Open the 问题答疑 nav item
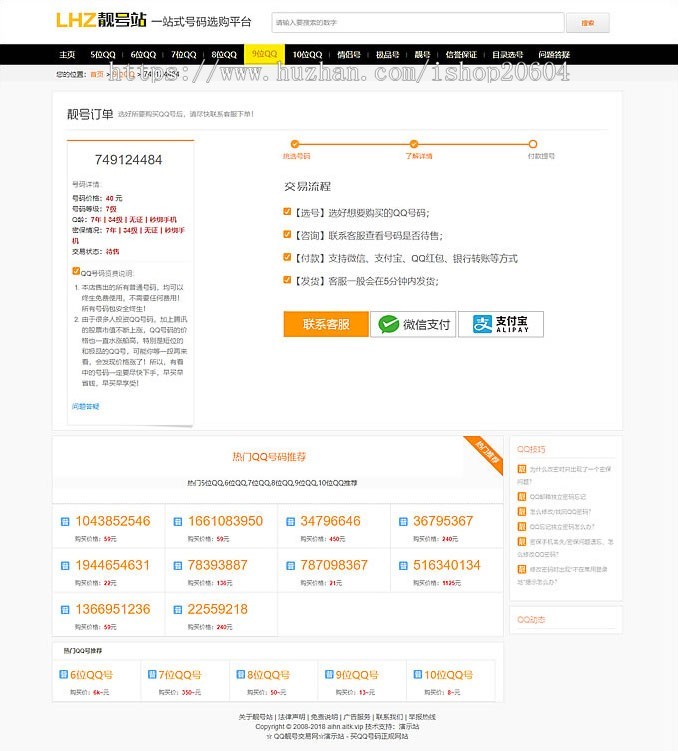The height and width of the screenshot is (751, 678). pos(554,55)
